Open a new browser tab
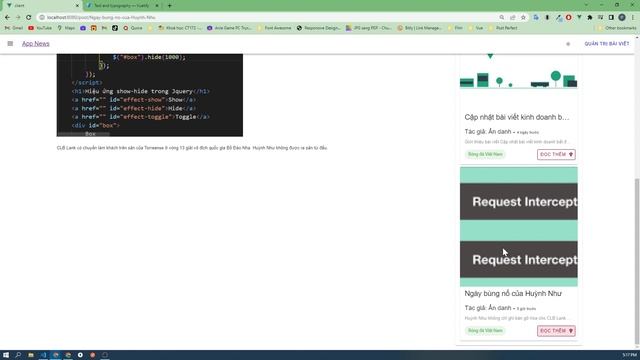Screen dimensions: 640x360 [x=169, y=6]
